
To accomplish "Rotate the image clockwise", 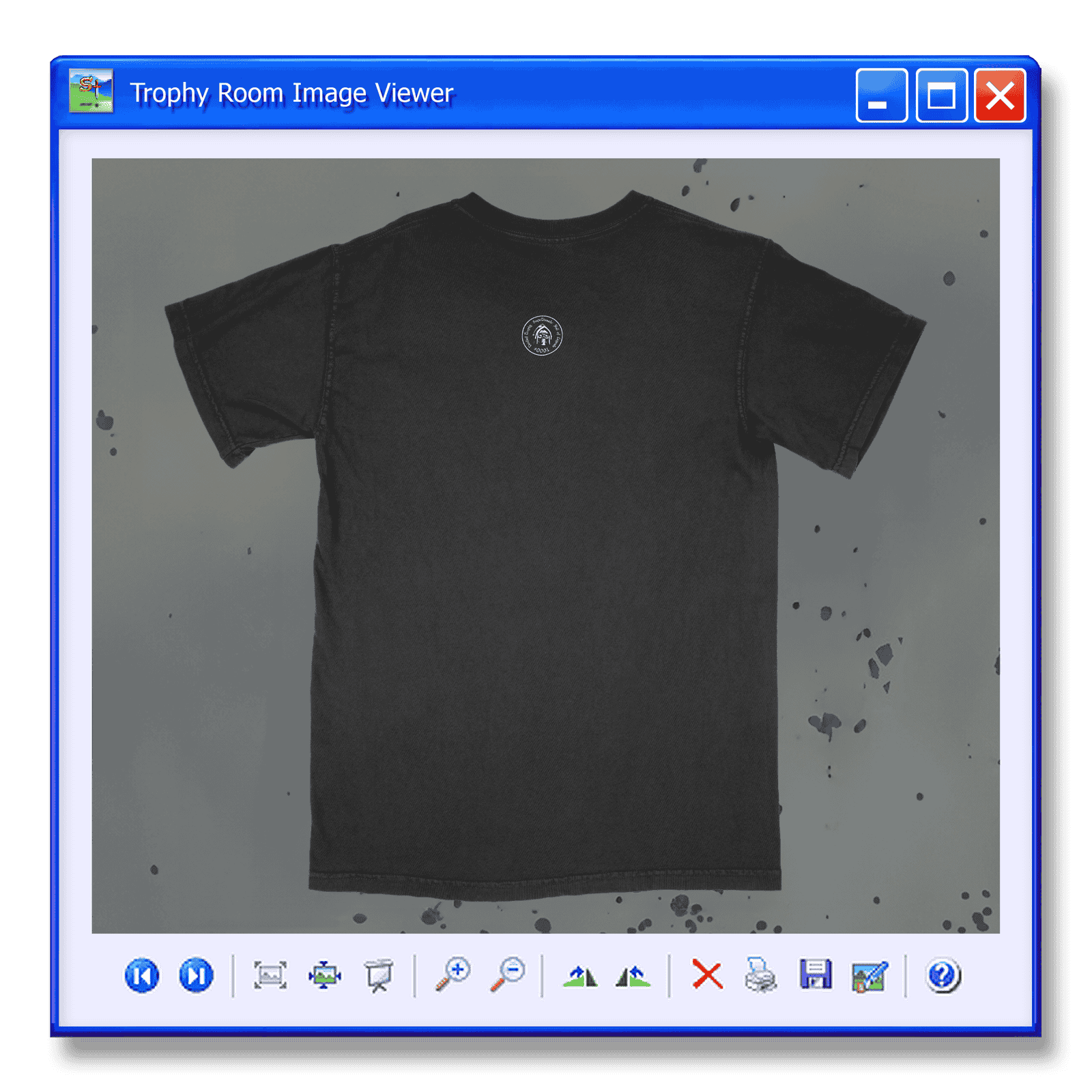I will click(580, 976).
